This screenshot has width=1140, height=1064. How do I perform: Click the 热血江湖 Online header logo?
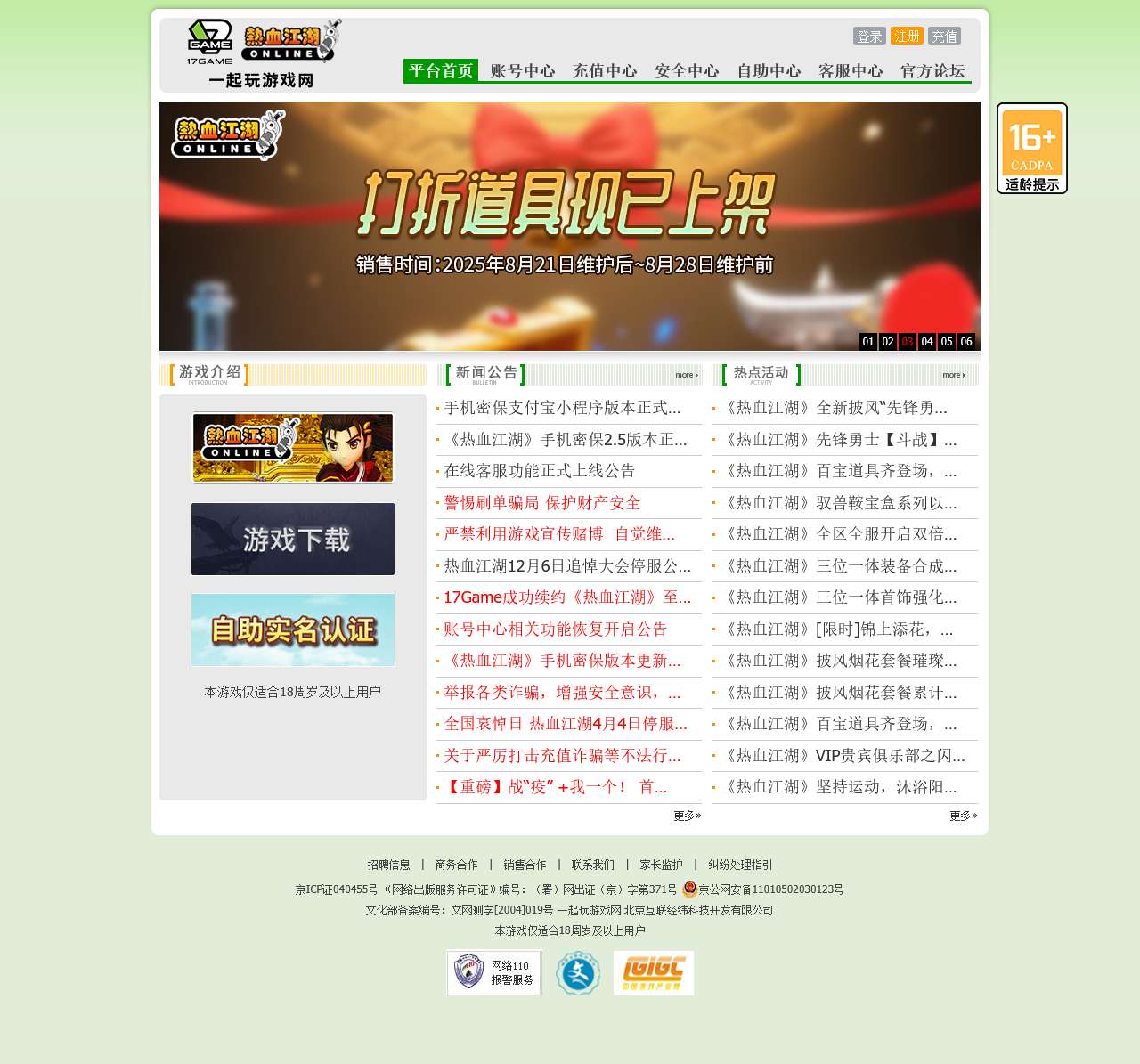point(287,40)
